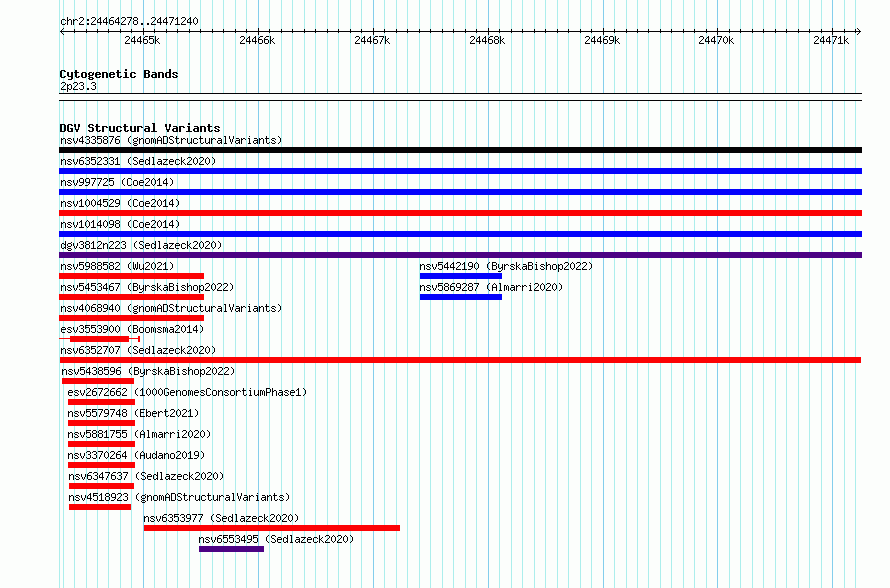This screenshot has height=588, width=890.
Task: Open variant esv3553900 (Boomsma2014) label
Action: coord(132,329)
